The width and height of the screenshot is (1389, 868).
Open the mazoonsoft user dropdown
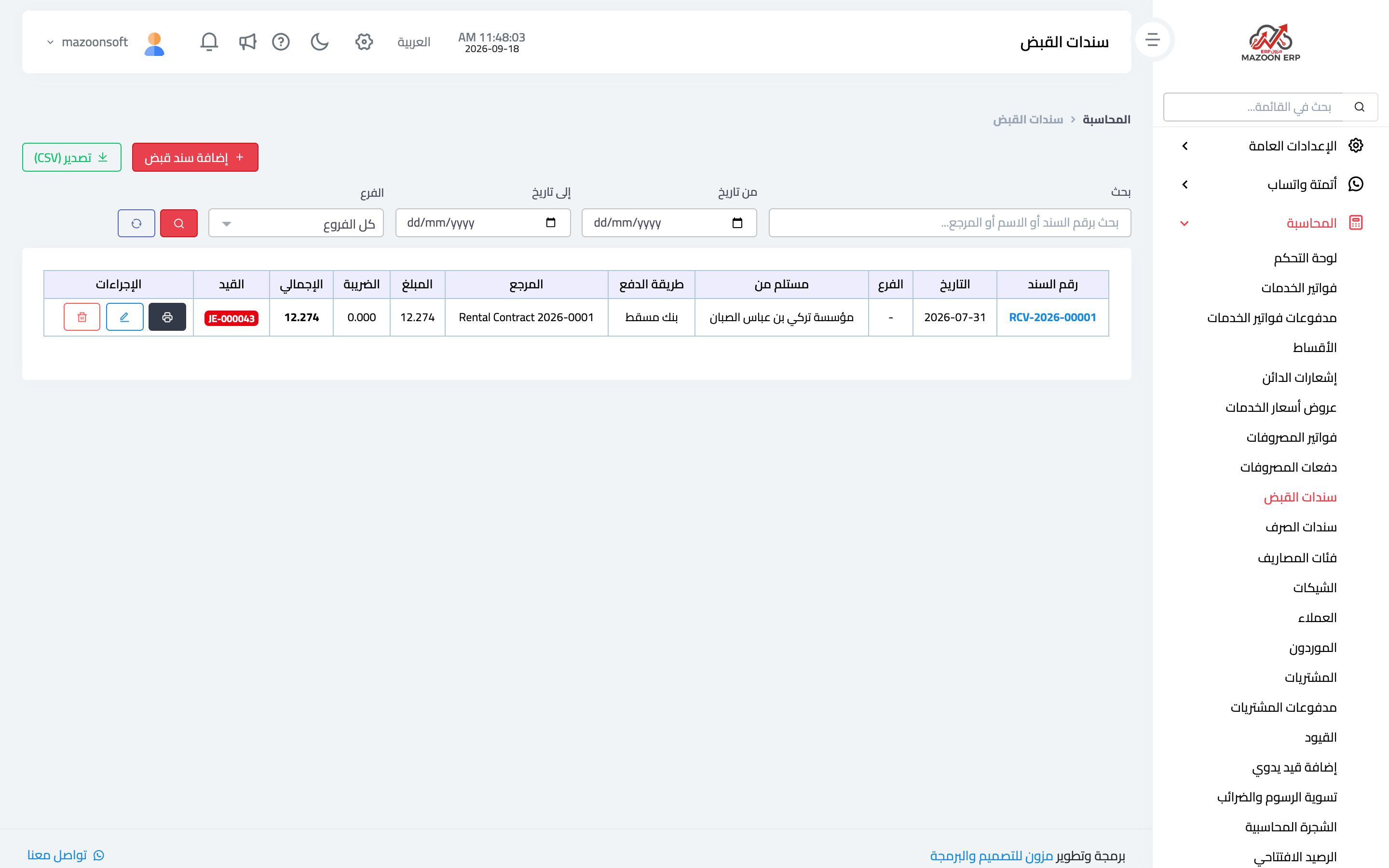87,42
